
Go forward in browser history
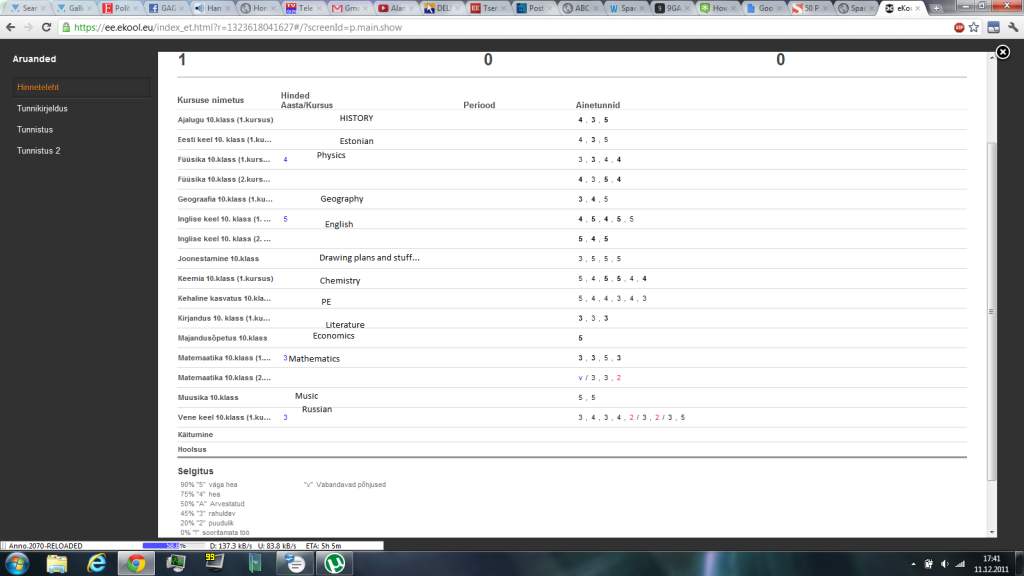[x=28, y=27]
